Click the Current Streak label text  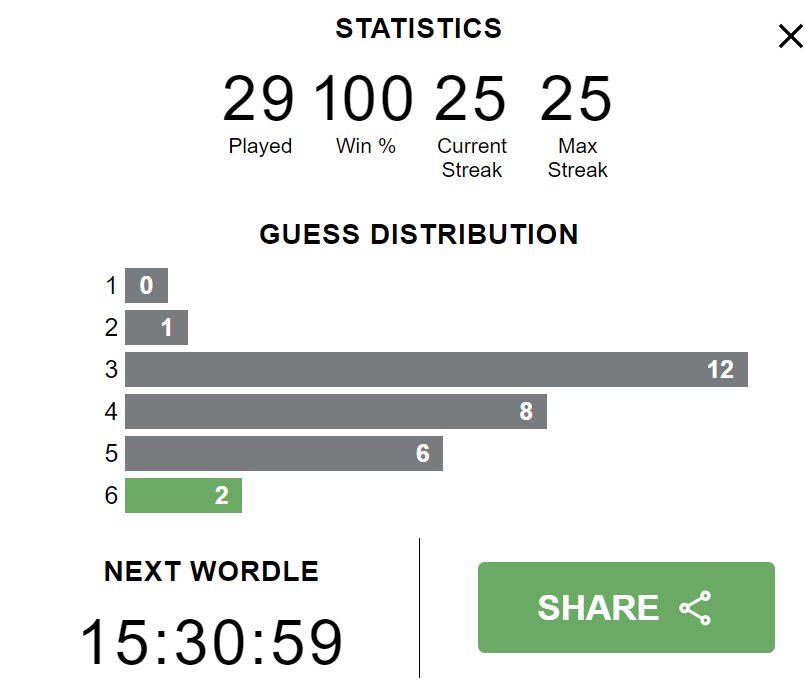point(472,158)
